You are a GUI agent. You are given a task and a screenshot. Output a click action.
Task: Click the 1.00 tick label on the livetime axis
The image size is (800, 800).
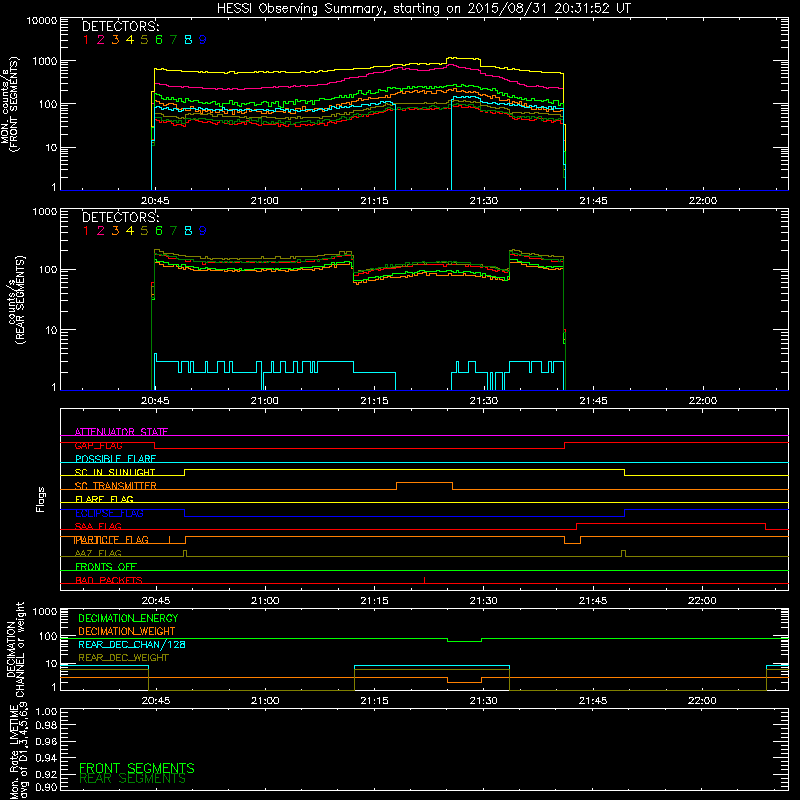coord(46,711)
